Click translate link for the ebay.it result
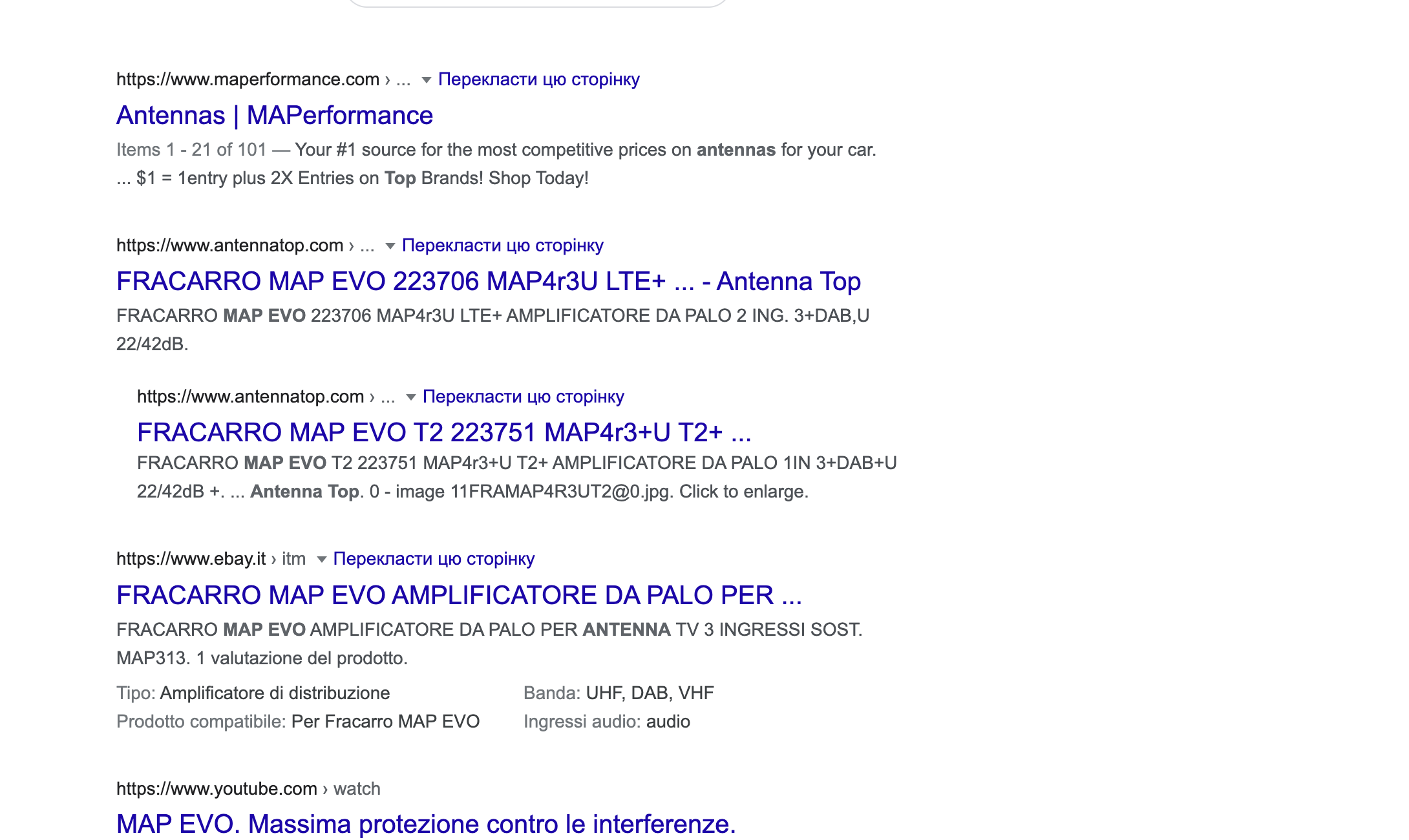 [434, 559]
